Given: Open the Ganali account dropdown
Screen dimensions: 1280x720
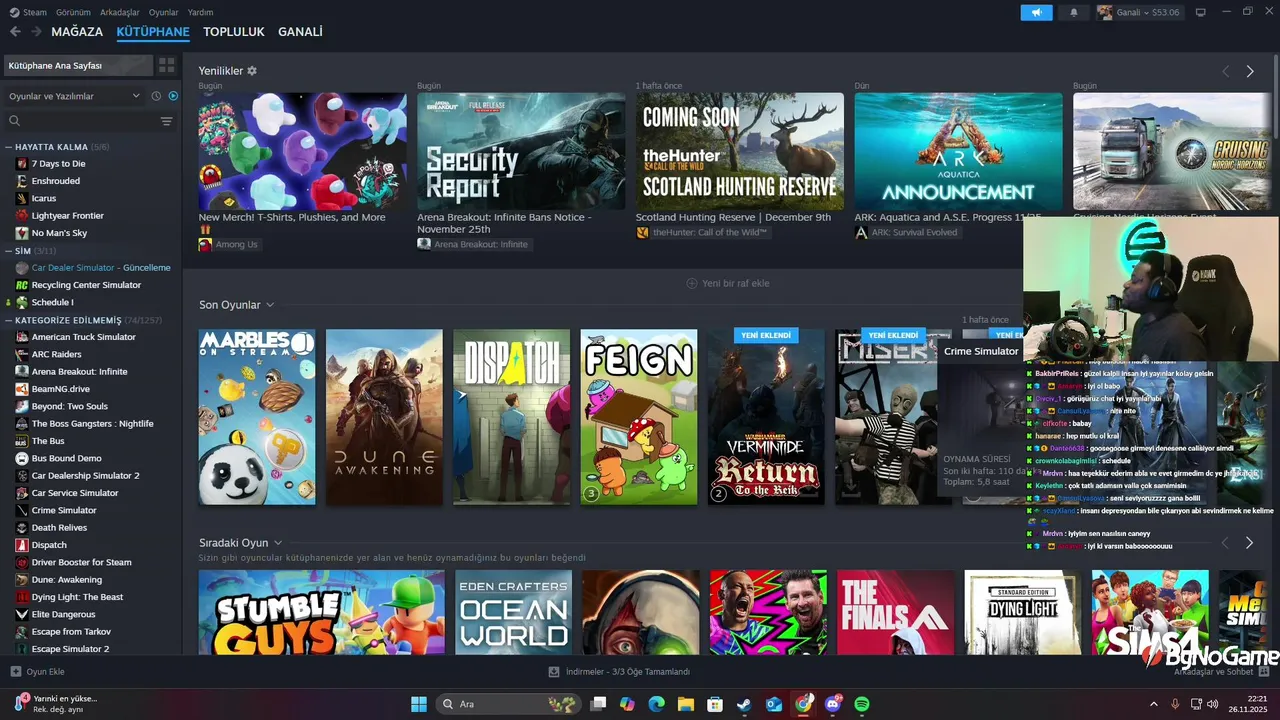Looking at the screenshot, I should tap(1139, 12).
